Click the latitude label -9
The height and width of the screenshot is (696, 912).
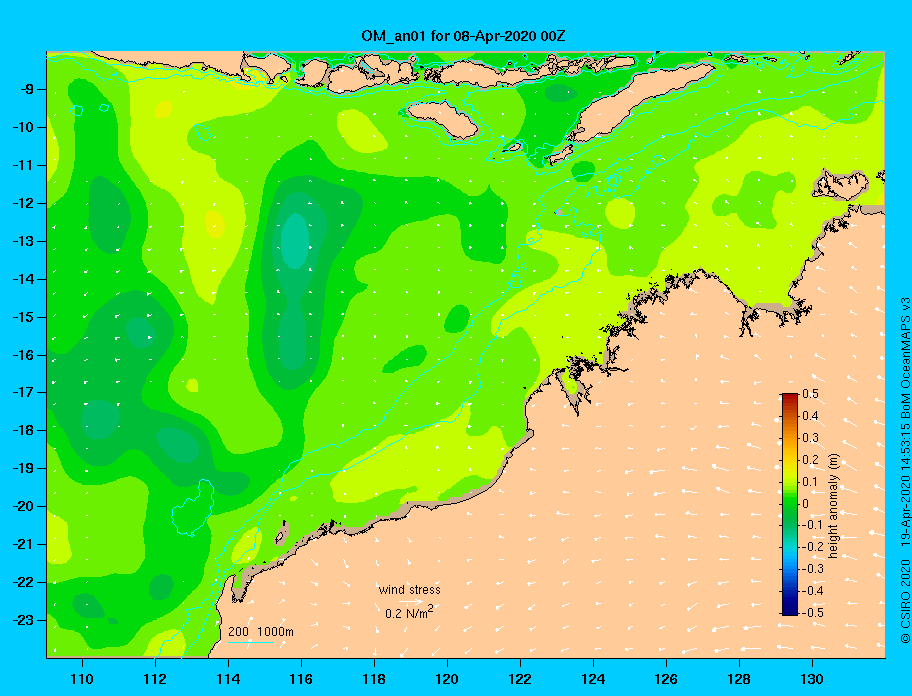pyautogui.click(x=25, y=89)
